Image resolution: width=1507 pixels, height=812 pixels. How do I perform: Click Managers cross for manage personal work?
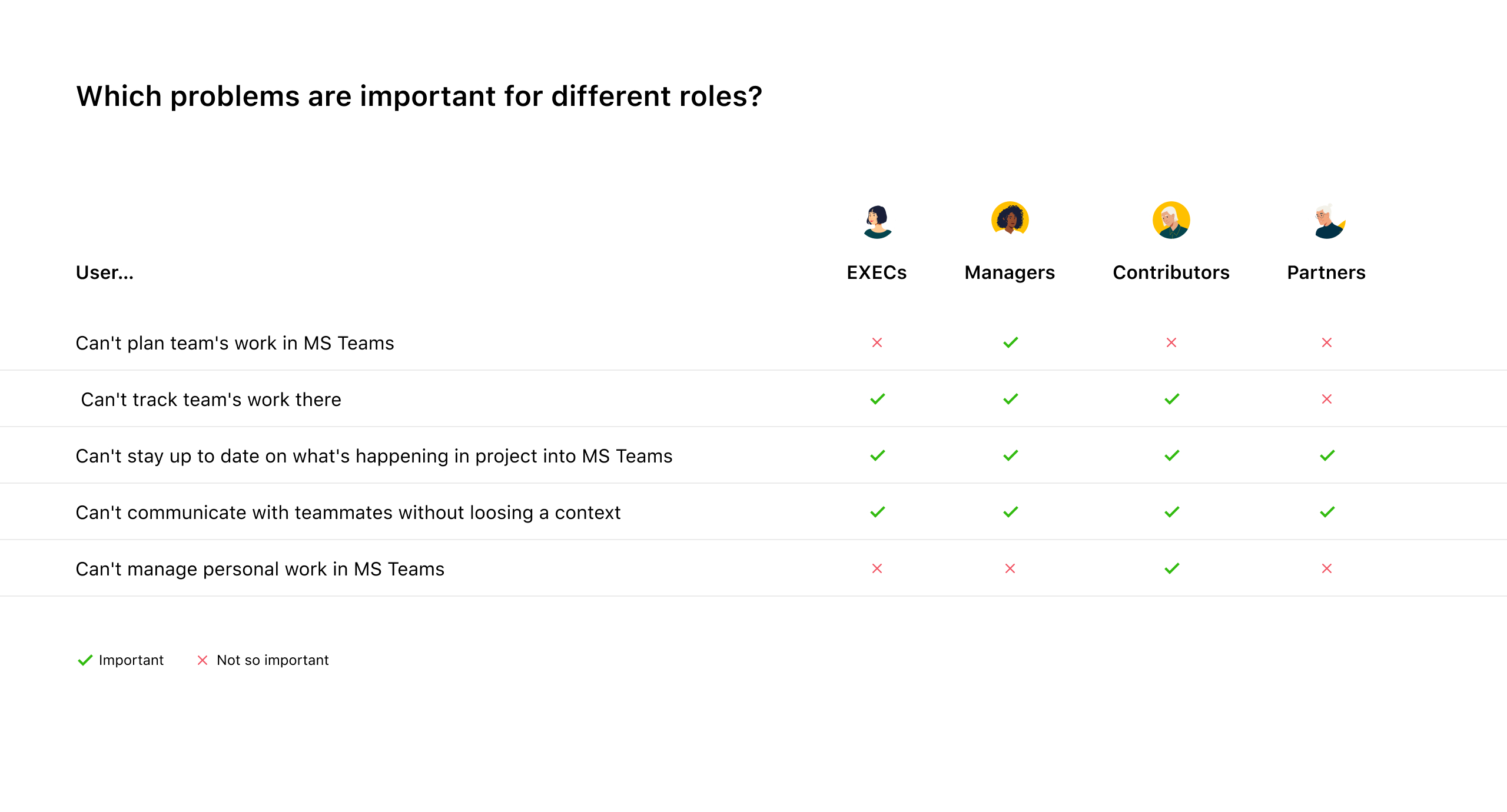(1010, 568)
